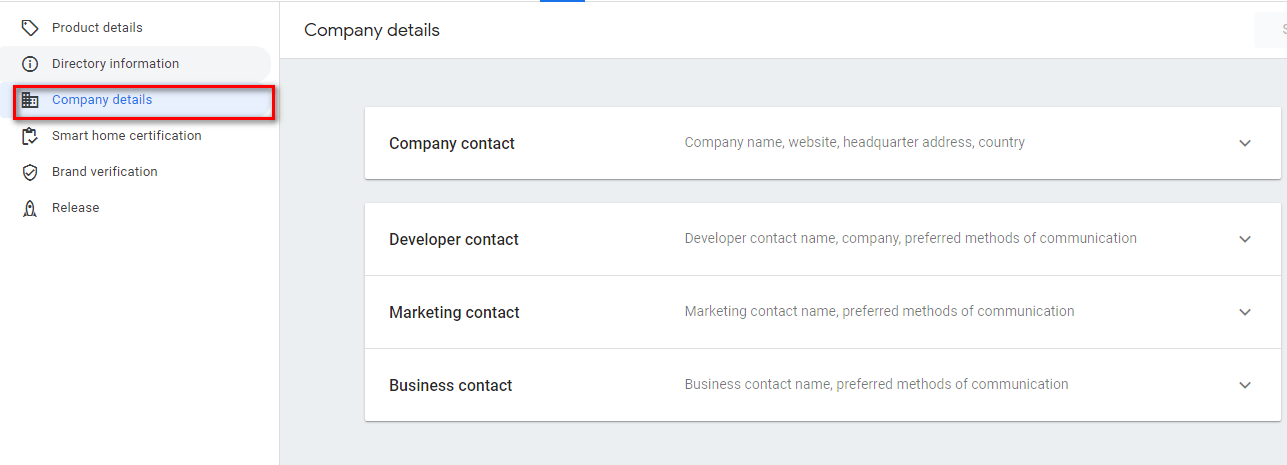Open Smart home certification page
The height and width of the screenshot is (465, 1287).
(126, 136)
